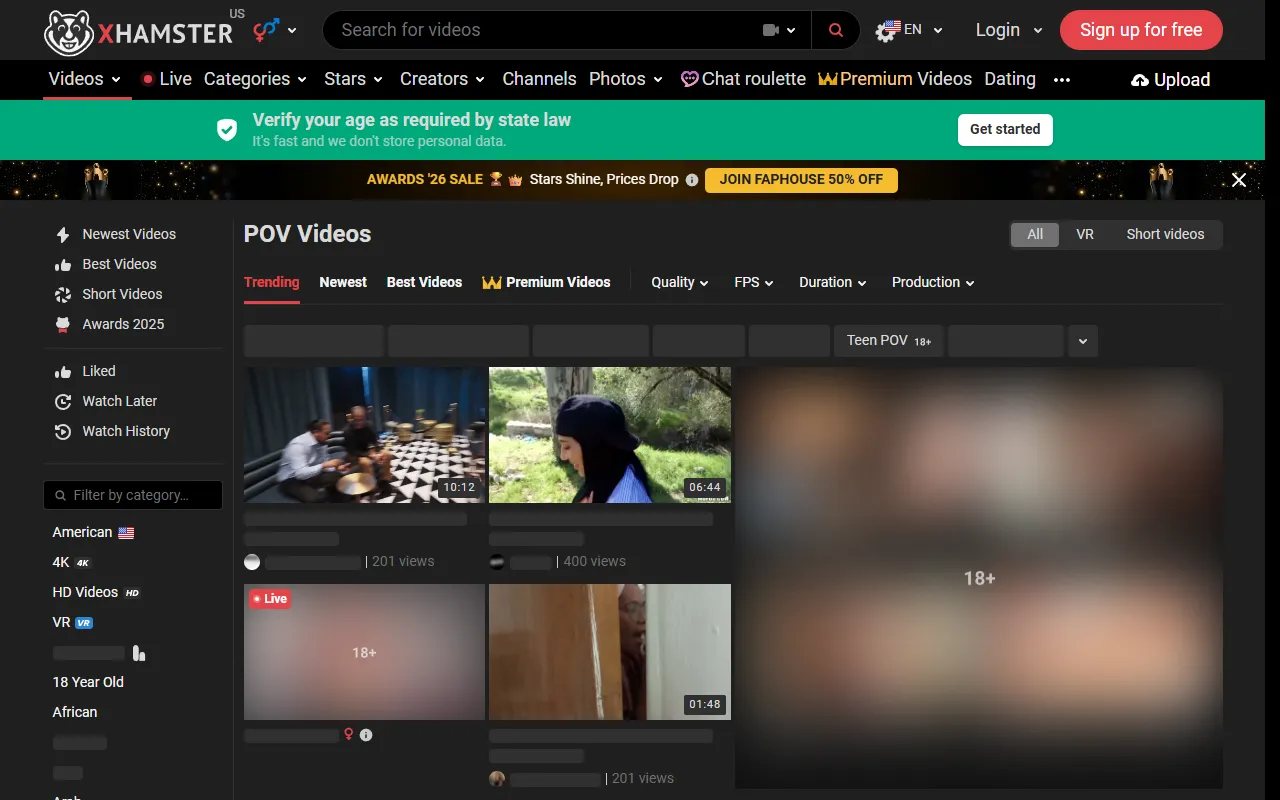Switch to the Best Videos tab
The width and height of the screenshot is (1280, 800).
pos(424,282)
